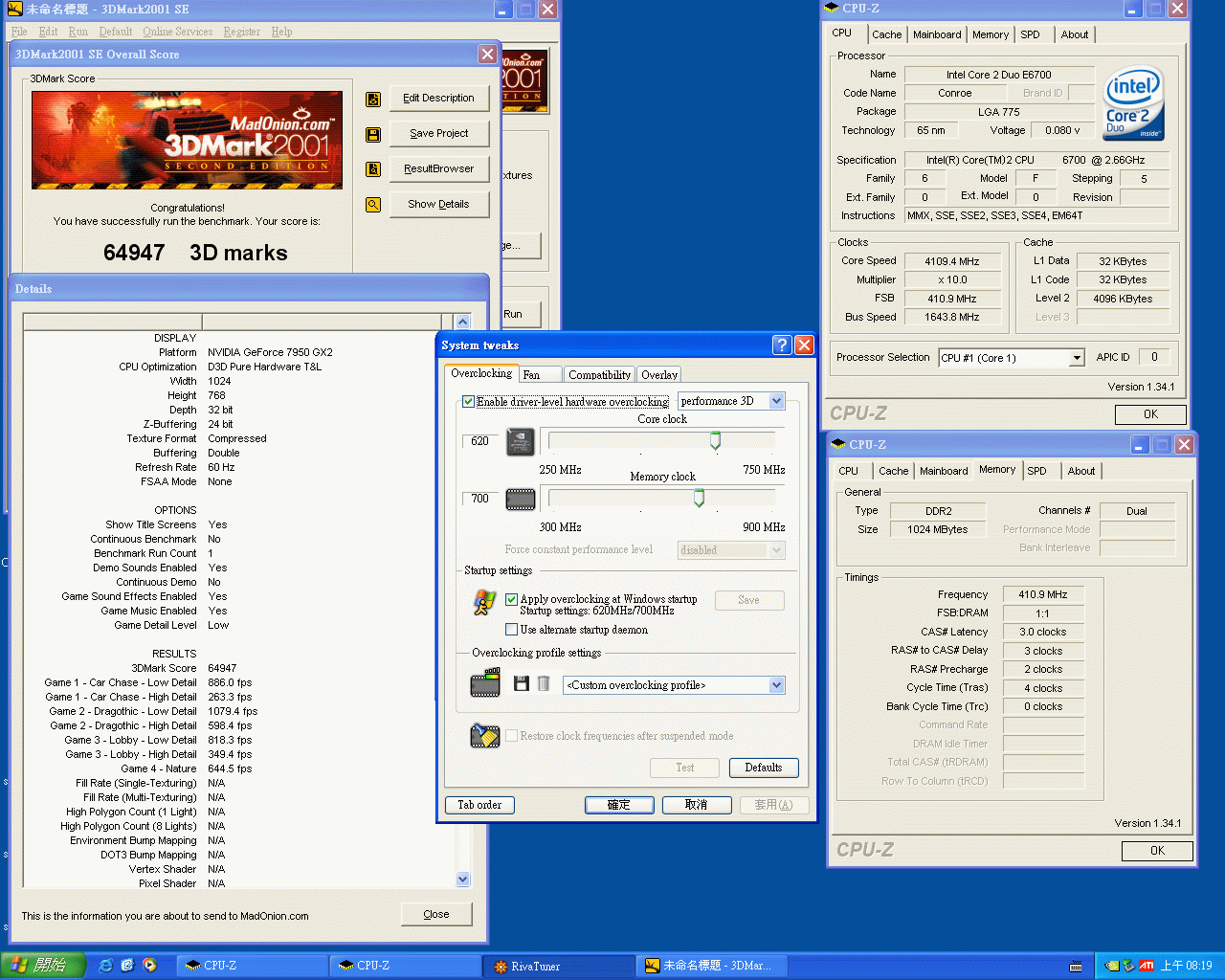1225x980 pixels.
Task: Click the CPU name Intel Core 2 Duo E6700
Action: [999, 75]
